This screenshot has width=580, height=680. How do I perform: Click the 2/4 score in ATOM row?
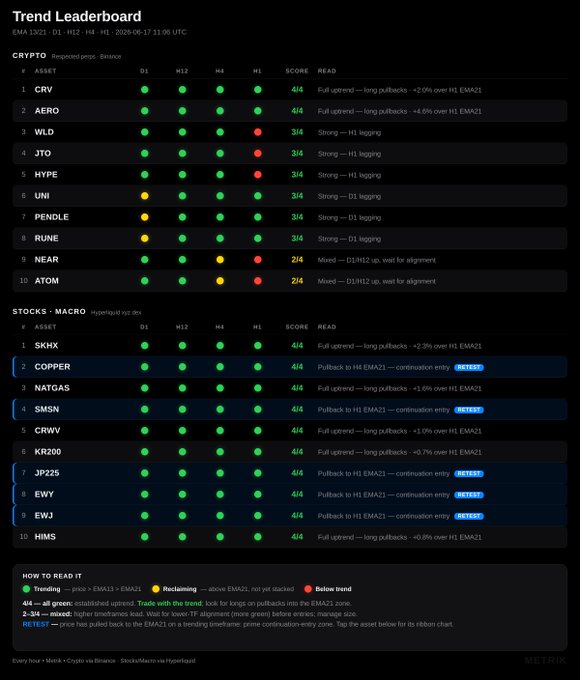coord(297,281)
